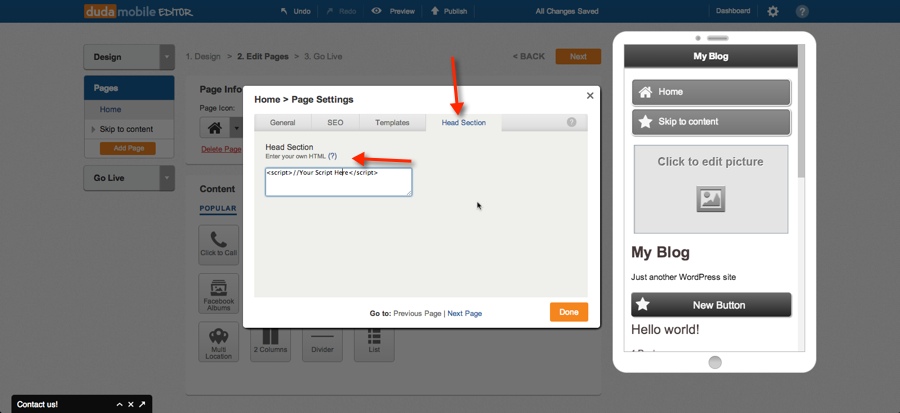Switch to the General tab

coord(282,122)
